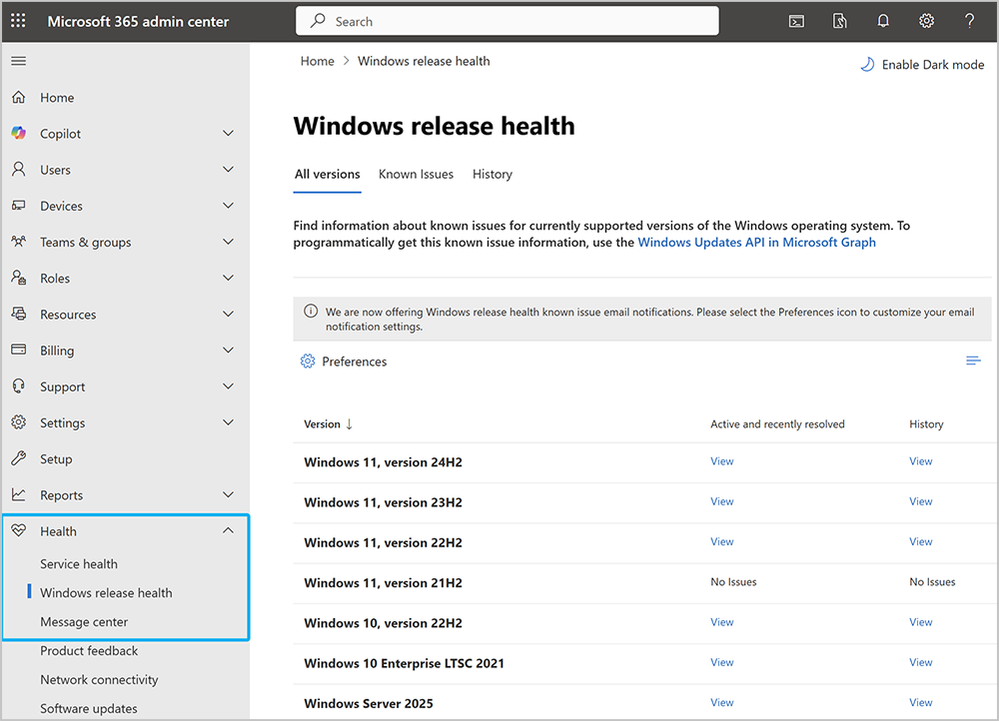
Task: Open the Preferences button label
Action: 354,361
